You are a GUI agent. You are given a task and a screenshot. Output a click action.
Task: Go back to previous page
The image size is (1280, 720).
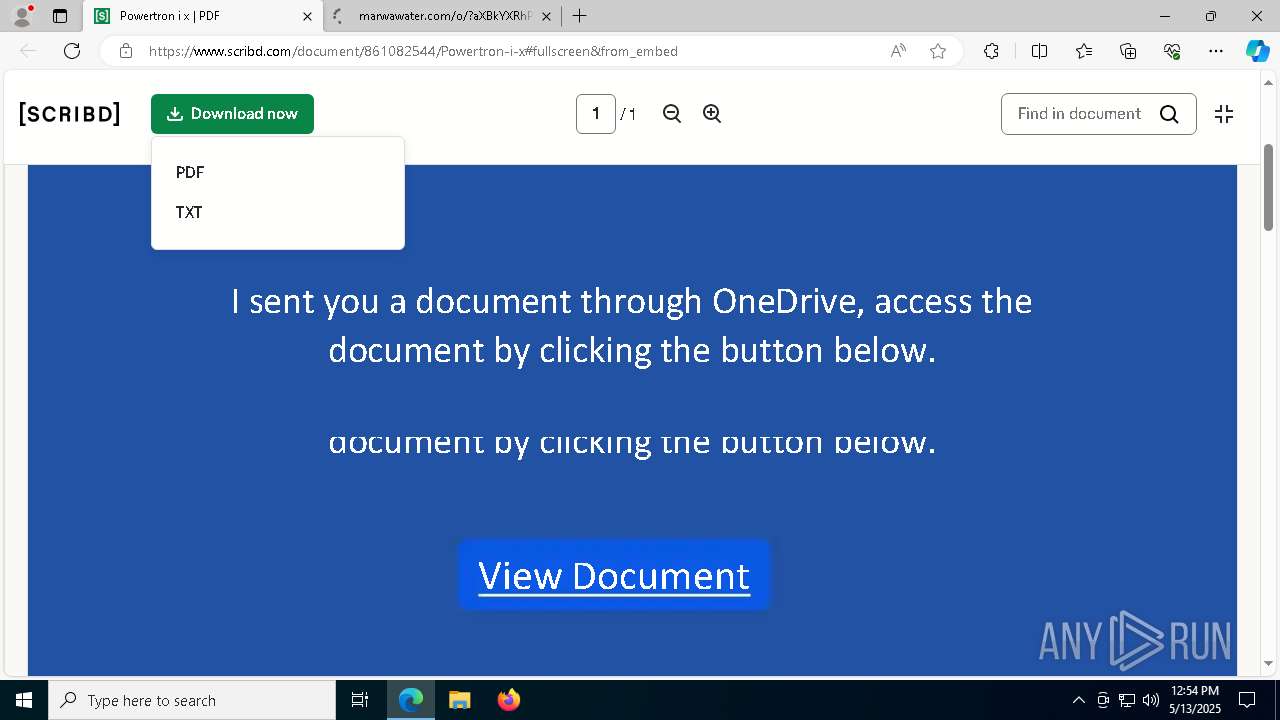pyautogui.click(x=28, y=51)
